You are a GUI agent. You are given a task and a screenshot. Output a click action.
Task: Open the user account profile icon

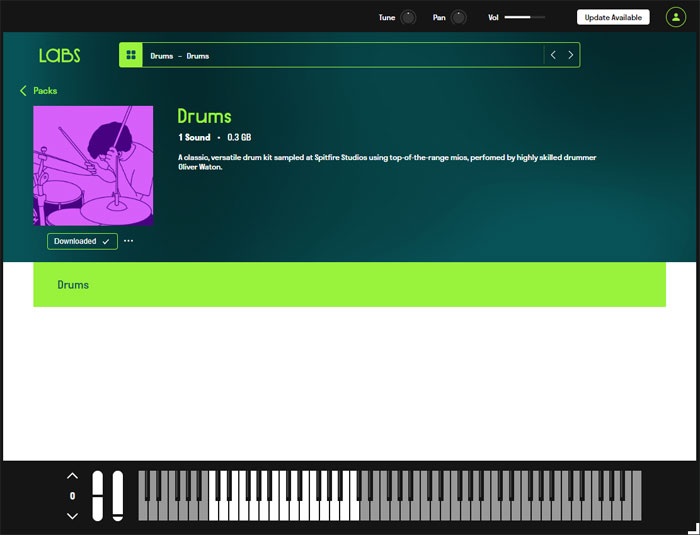click(x=675, y=17)
